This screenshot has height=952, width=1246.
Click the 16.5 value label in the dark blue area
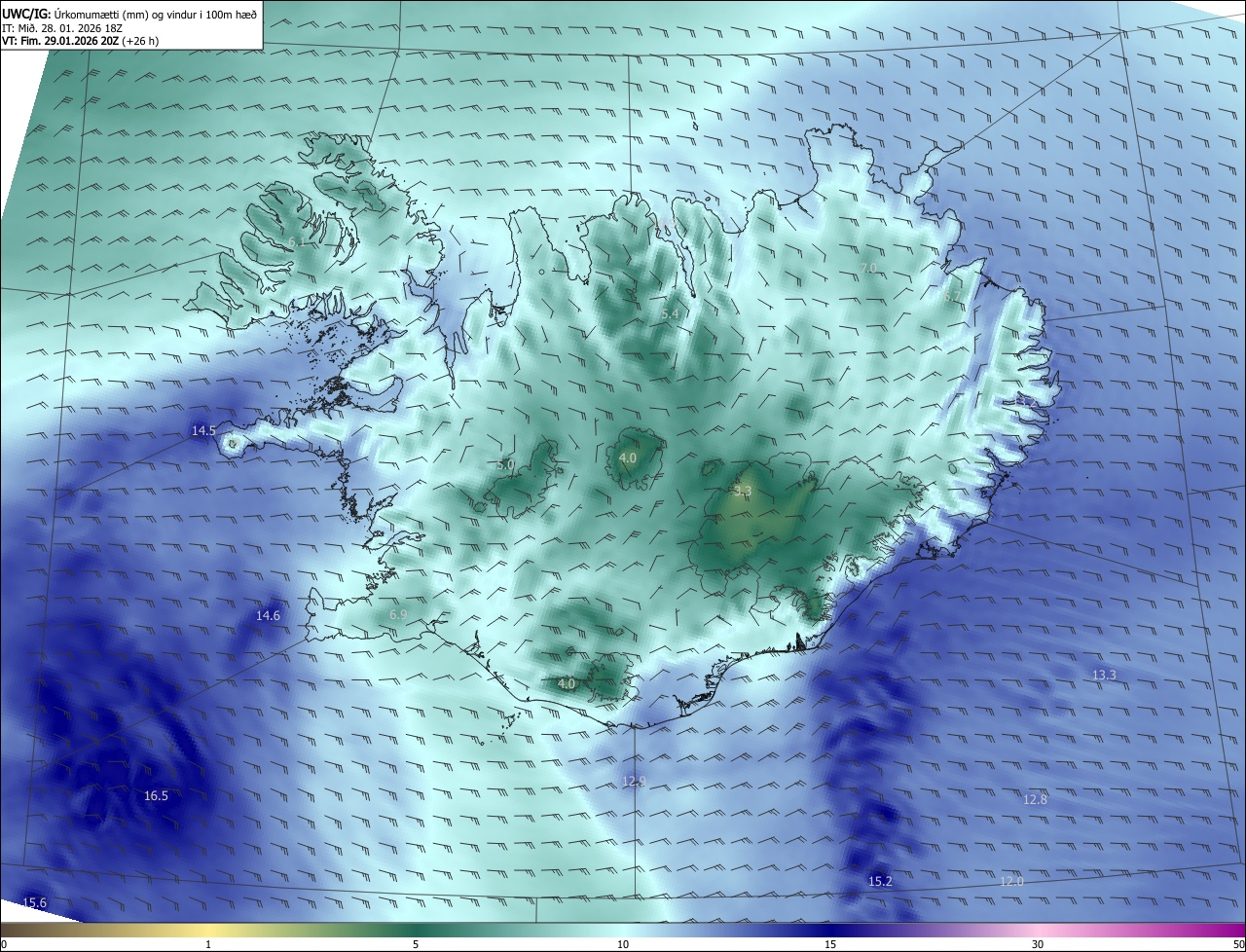tap(156, 795)
